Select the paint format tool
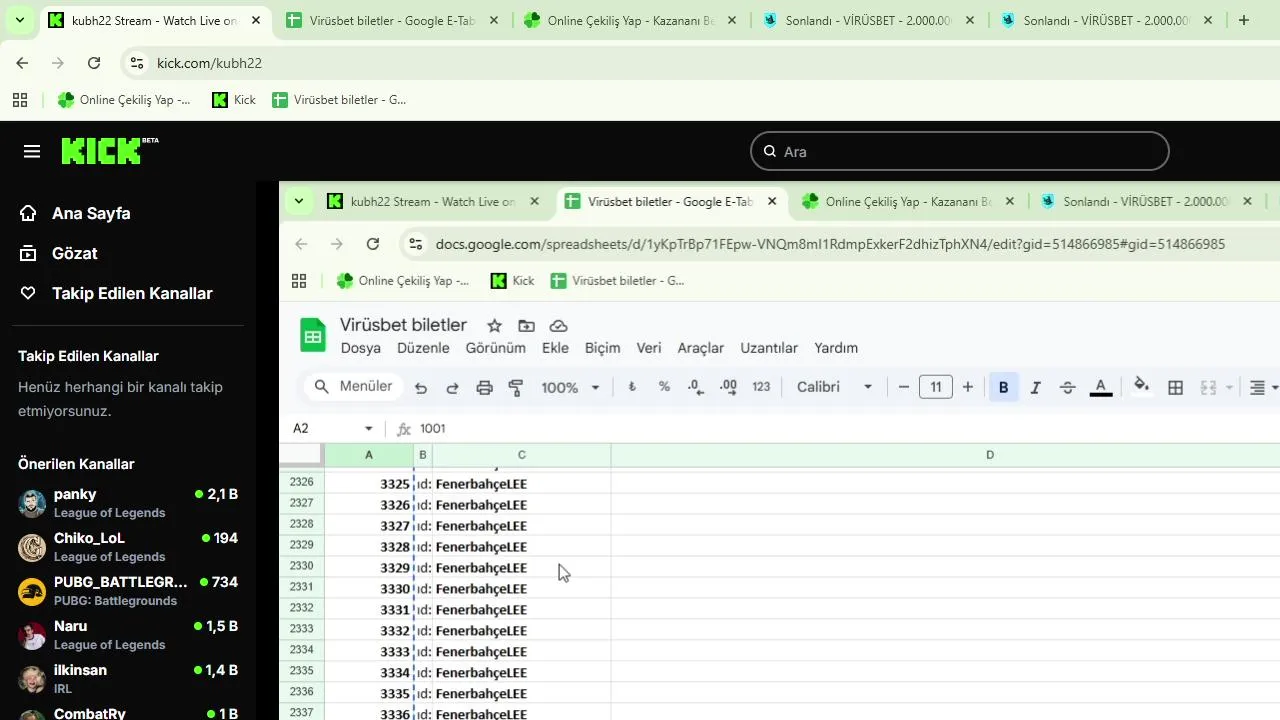 coord(516,387)
